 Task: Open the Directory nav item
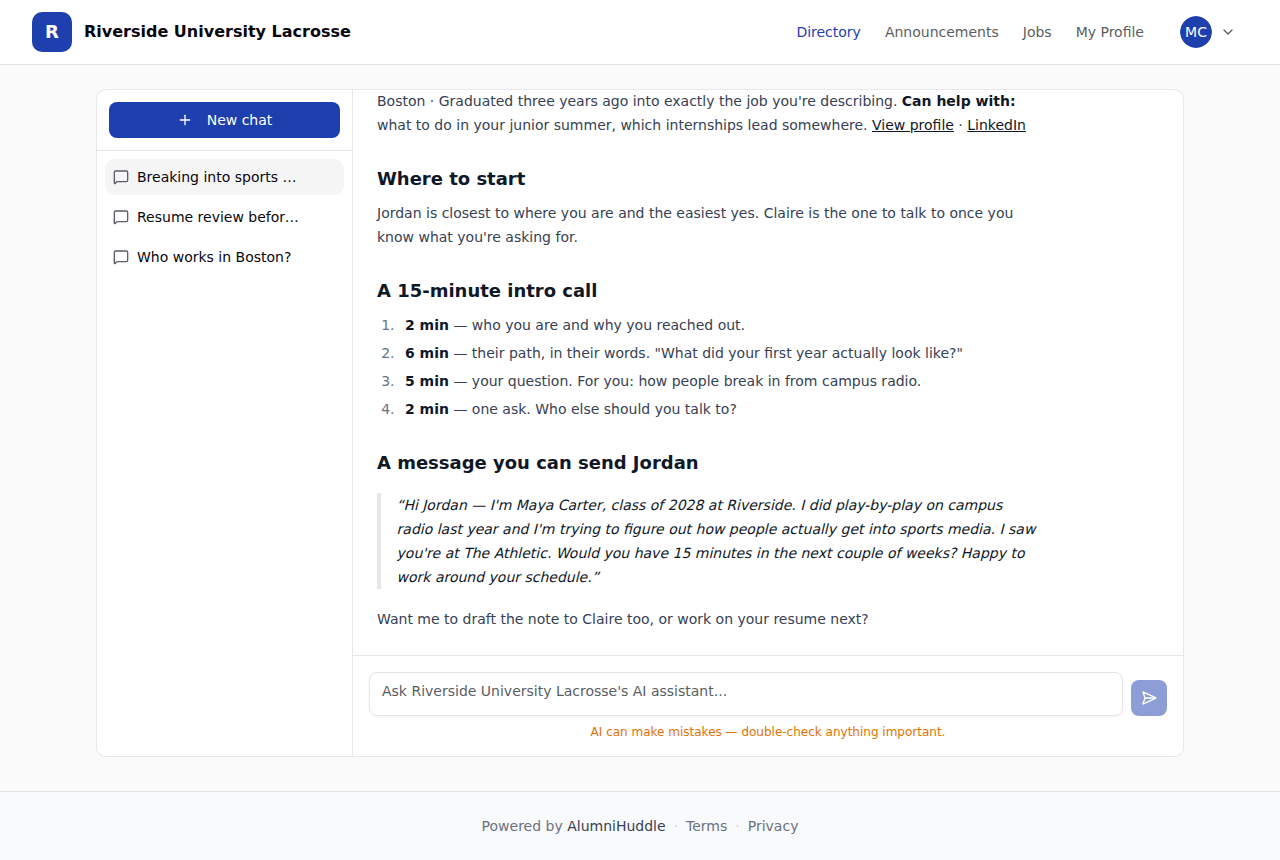[x=828, y=32]
